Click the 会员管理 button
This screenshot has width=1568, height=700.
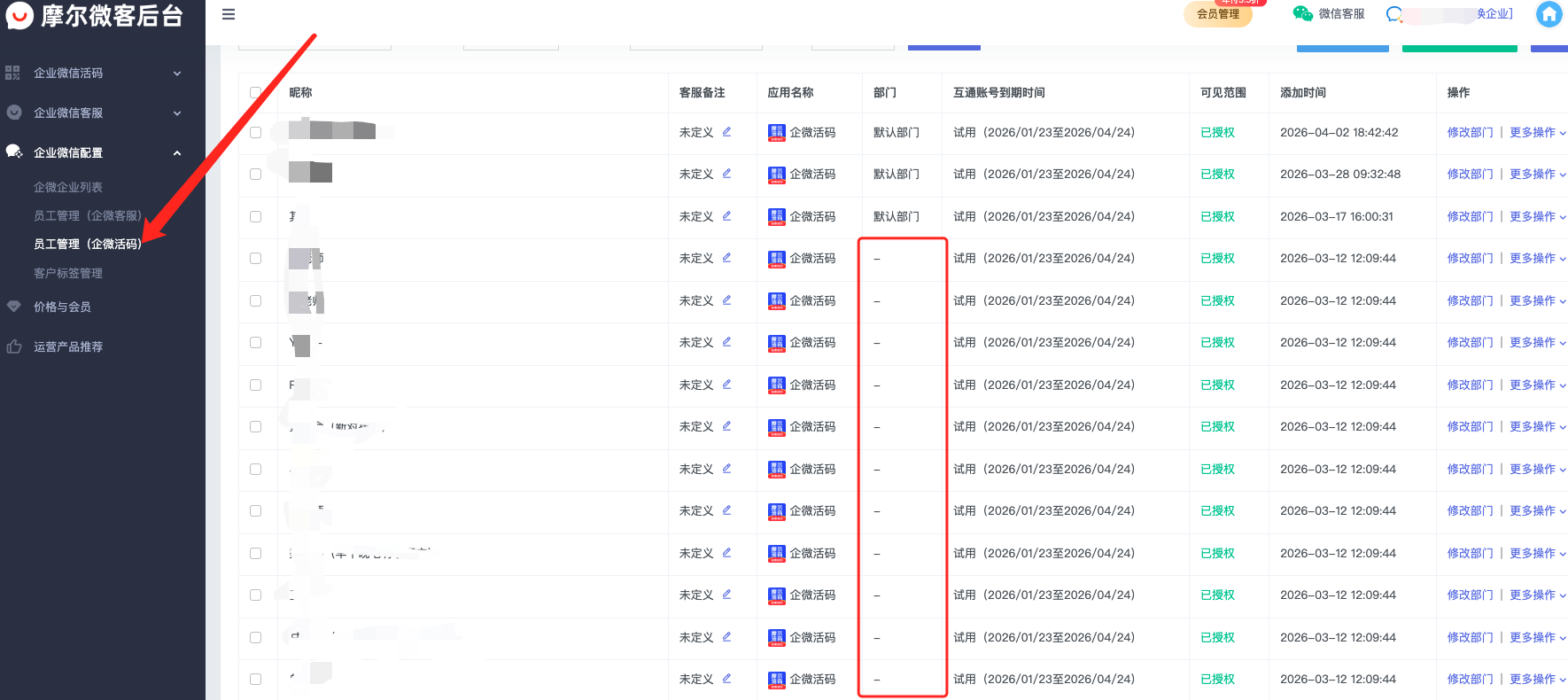pyautogui.click(x=1217, y=14)
